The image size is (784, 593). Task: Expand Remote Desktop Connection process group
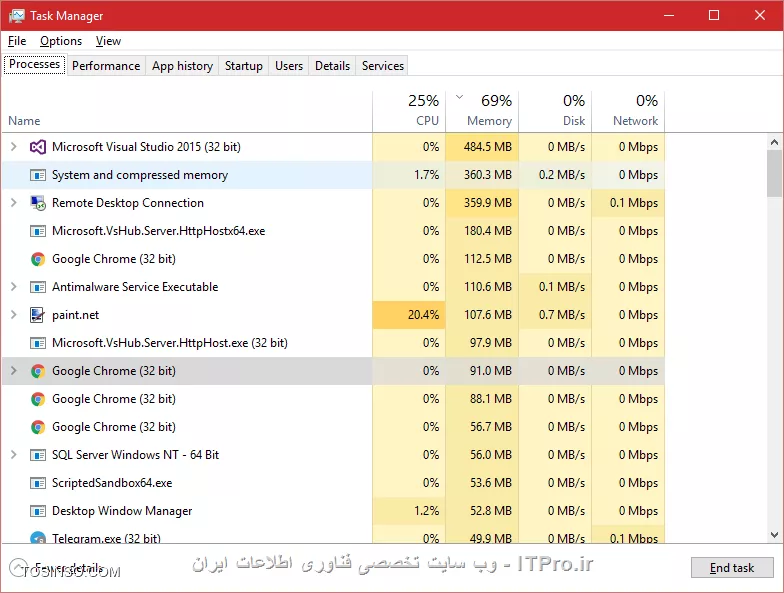[14, 202]
